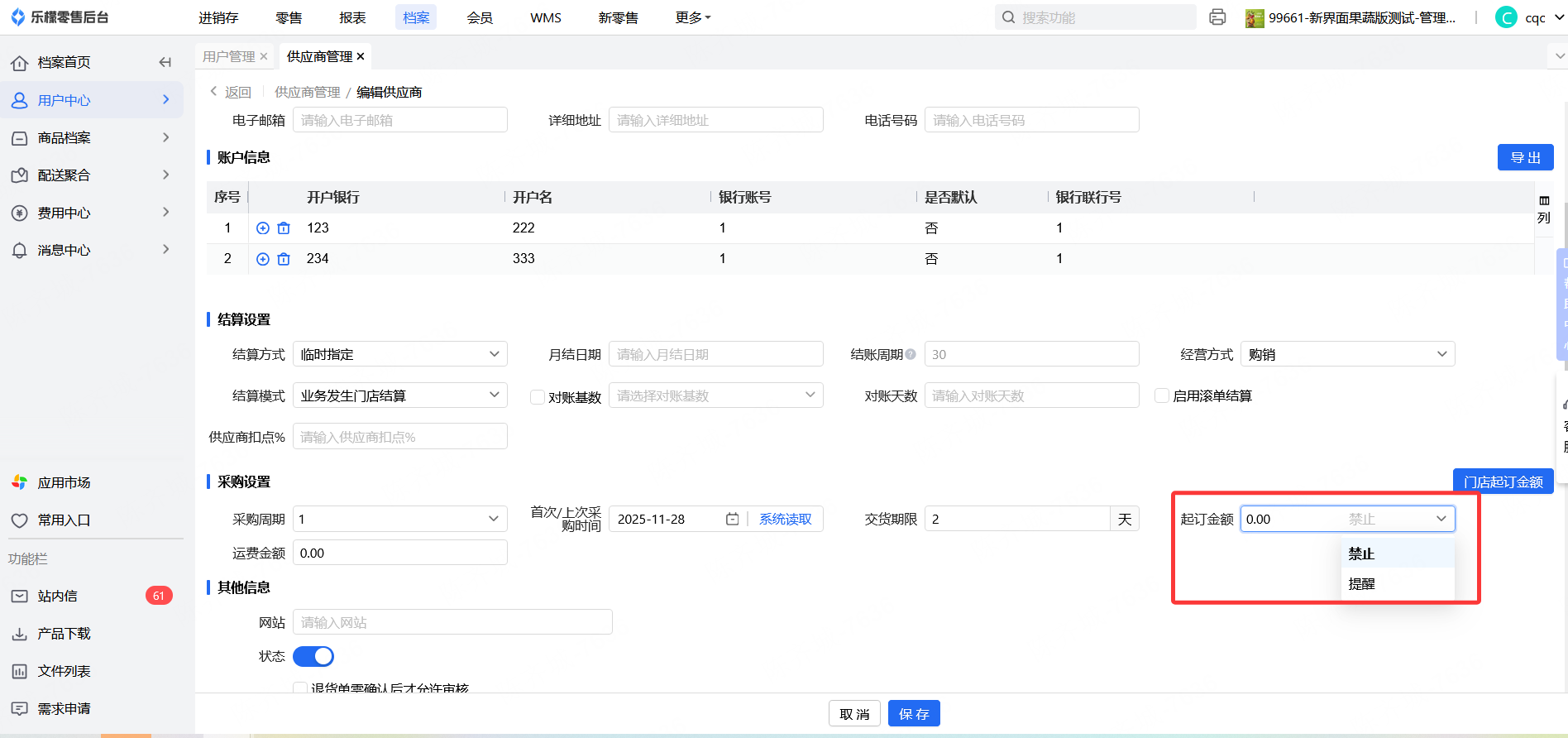Switch to the 用户管理 tab
1568x738 pixels.
point(228,56)
